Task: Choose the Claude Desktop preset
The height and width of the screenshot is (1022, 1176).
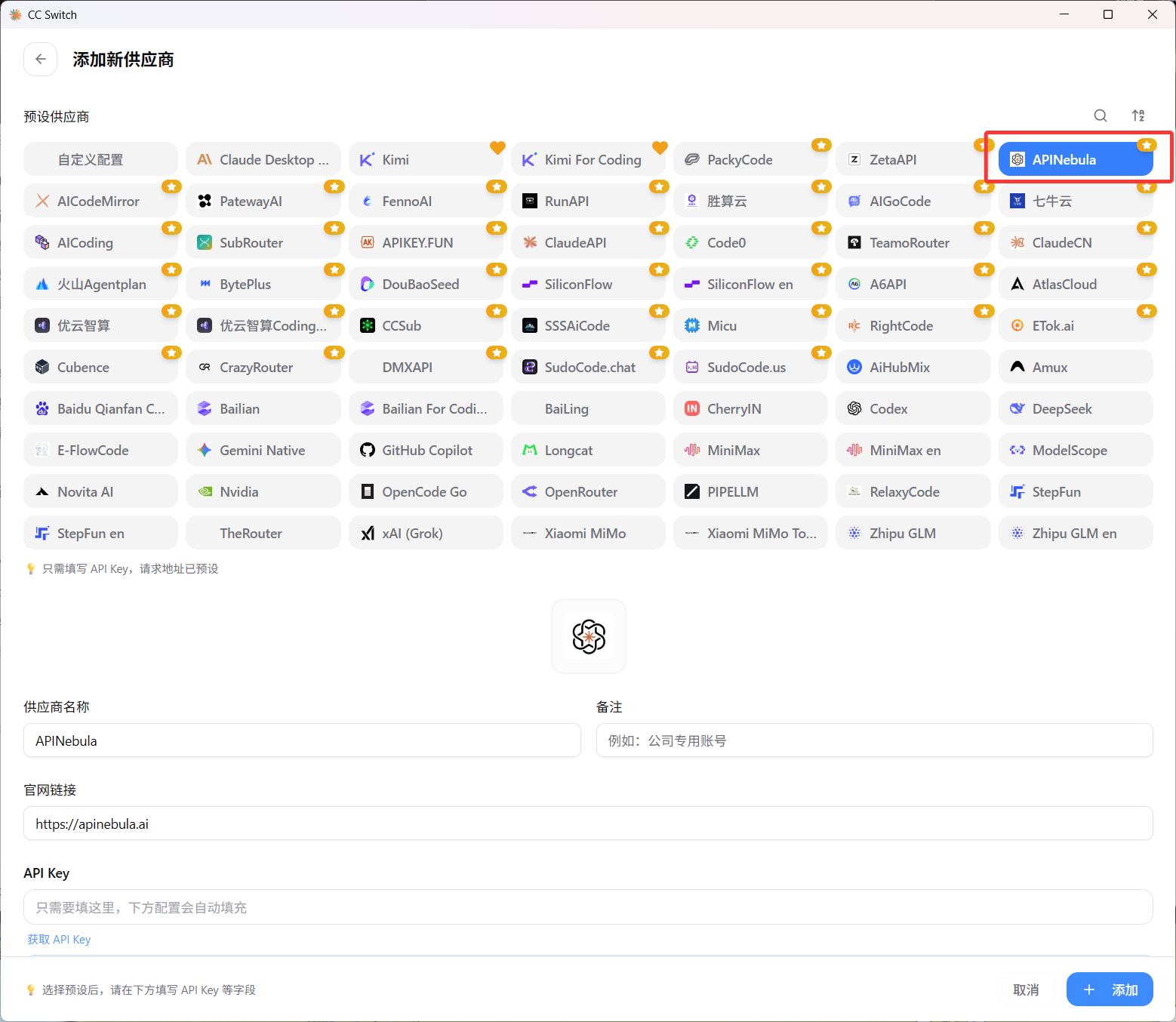Action: [263, 159]
